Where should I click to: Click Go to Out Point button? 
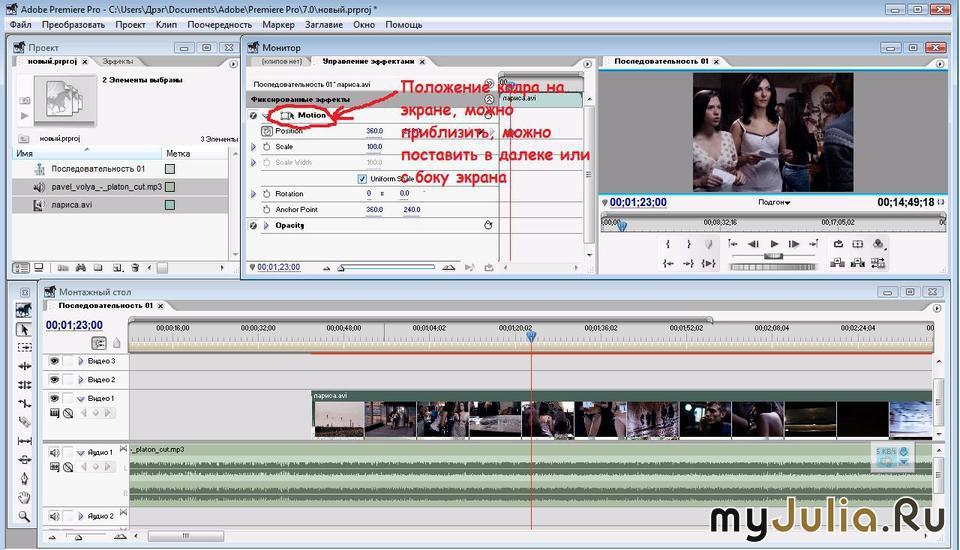[x=689, y=263]
